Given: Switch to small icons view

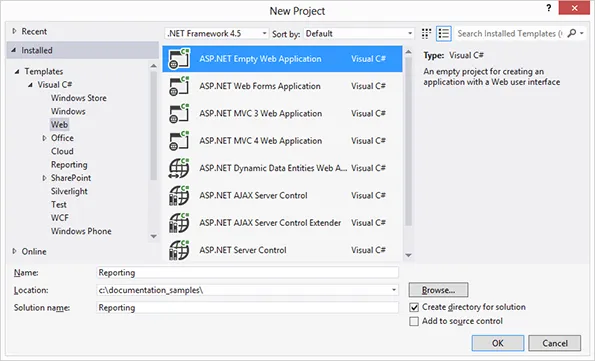Looking at the screenshot, I should [427, 33].
